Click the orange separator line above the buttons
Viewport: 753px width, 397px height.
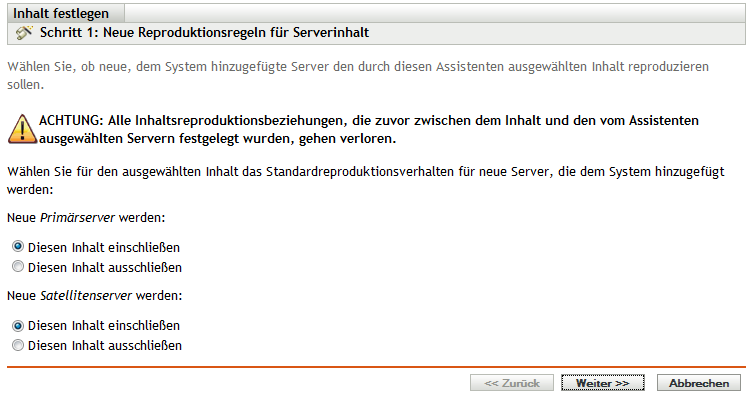coord(376,367)
